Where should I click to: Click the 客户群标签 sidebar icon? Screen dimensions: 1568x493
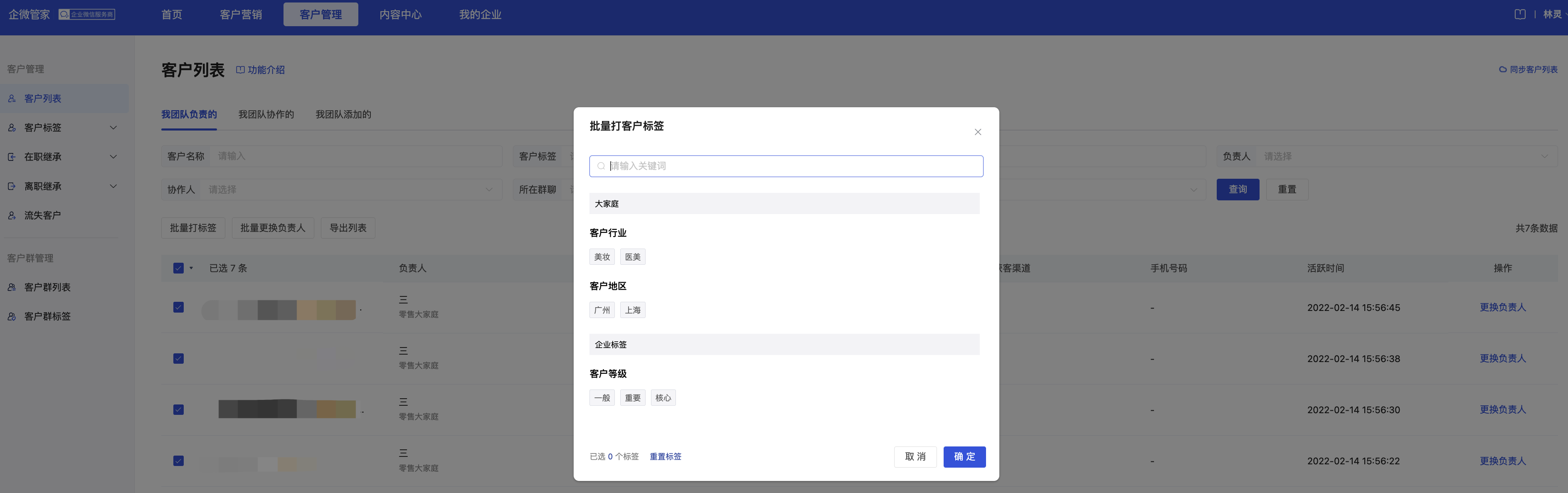point(12,316)
